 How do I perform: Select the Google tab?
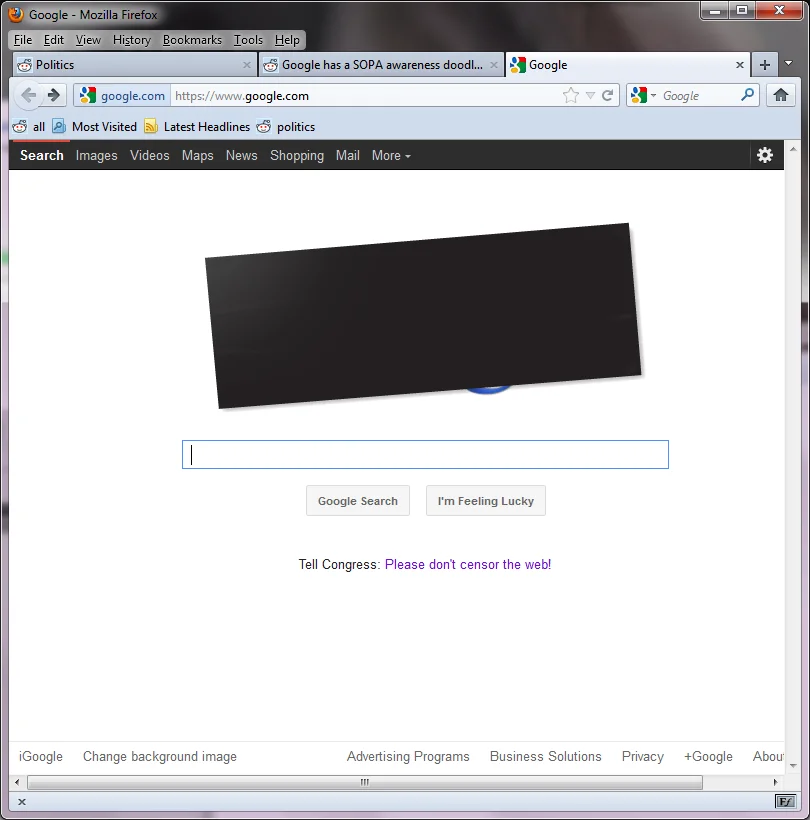[628, 65]
